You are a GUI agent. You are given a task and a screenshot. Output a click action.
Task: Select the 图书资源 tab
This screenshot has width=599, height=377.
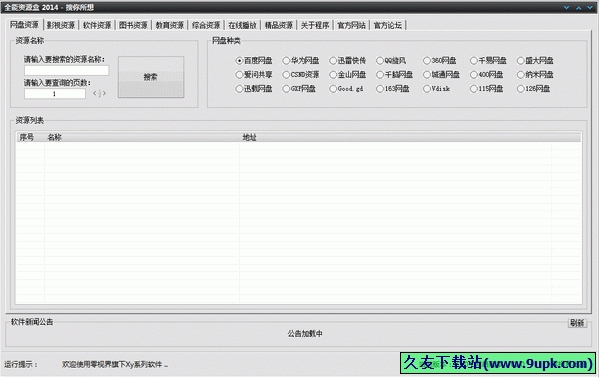133,25
